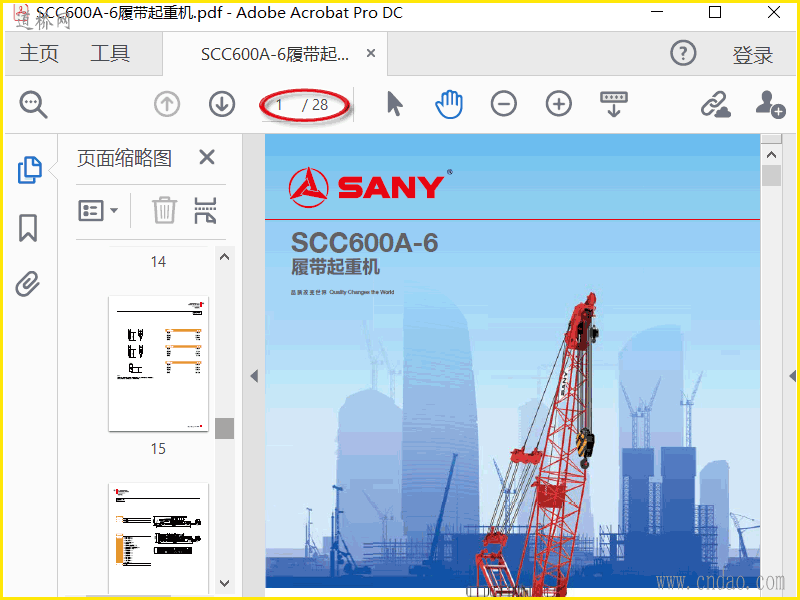The height and width of the screenshot is (600, 800).
Task: Expand the right tools pane arrow
Action: (x=792, y=377)
